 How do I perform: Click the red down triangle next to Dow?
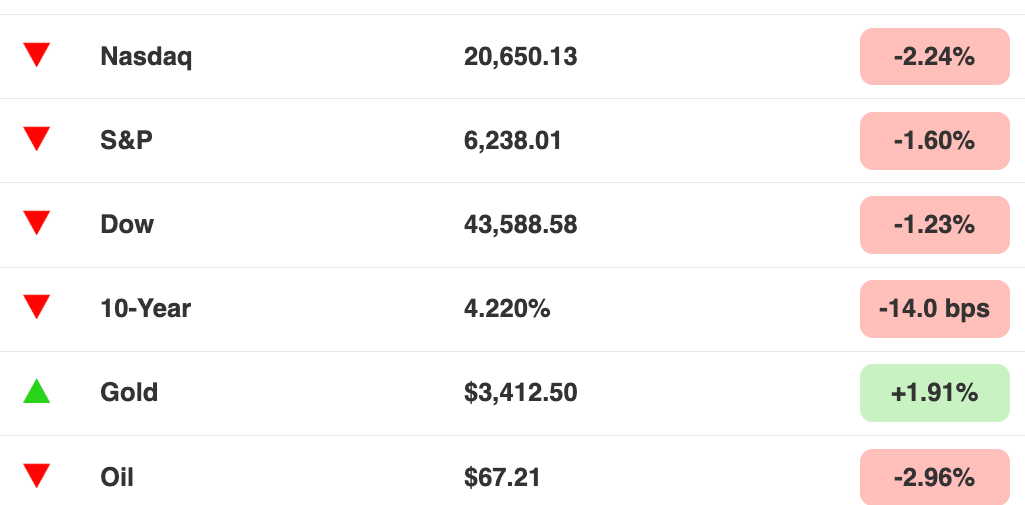[37, 223]
